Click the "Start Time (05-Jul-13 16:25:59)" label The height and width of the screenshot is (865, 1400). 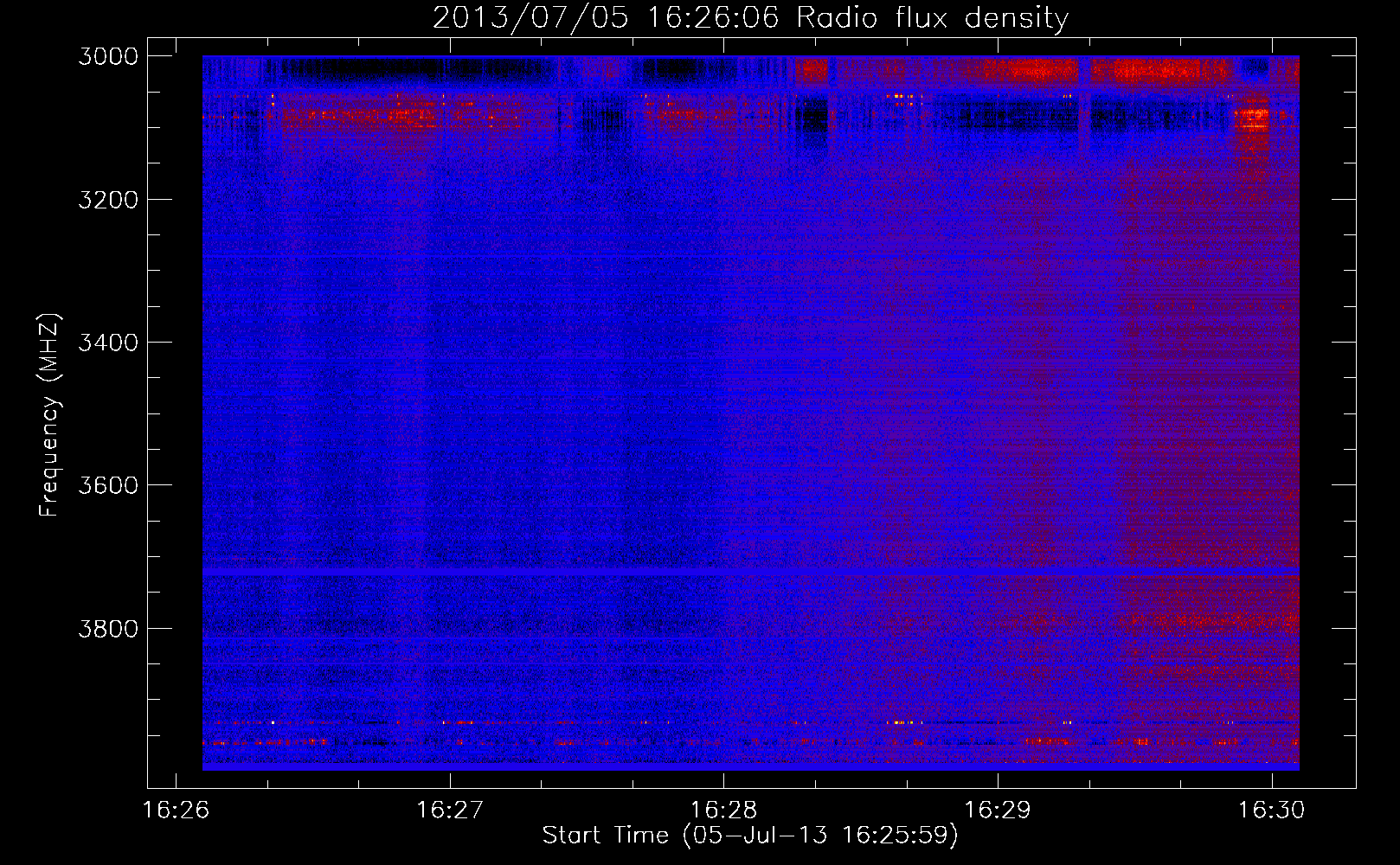pos(750,836)
